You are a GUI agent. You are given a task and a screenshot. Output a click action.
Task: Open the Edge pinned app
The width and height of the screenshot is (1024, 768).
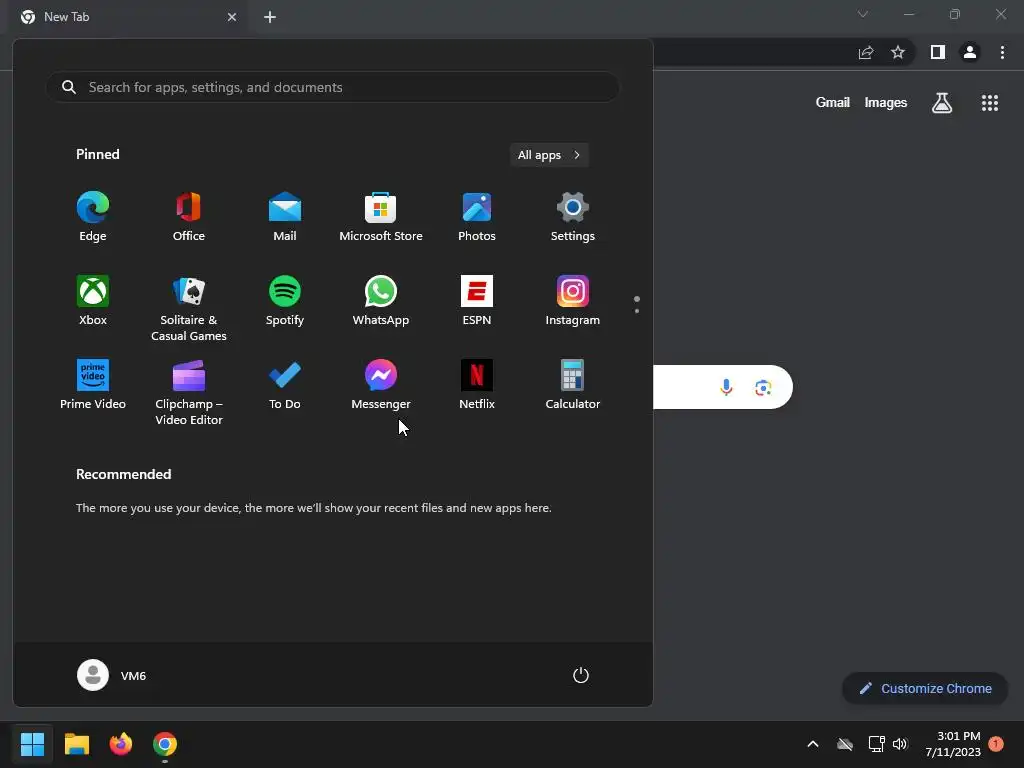(93, 217)
